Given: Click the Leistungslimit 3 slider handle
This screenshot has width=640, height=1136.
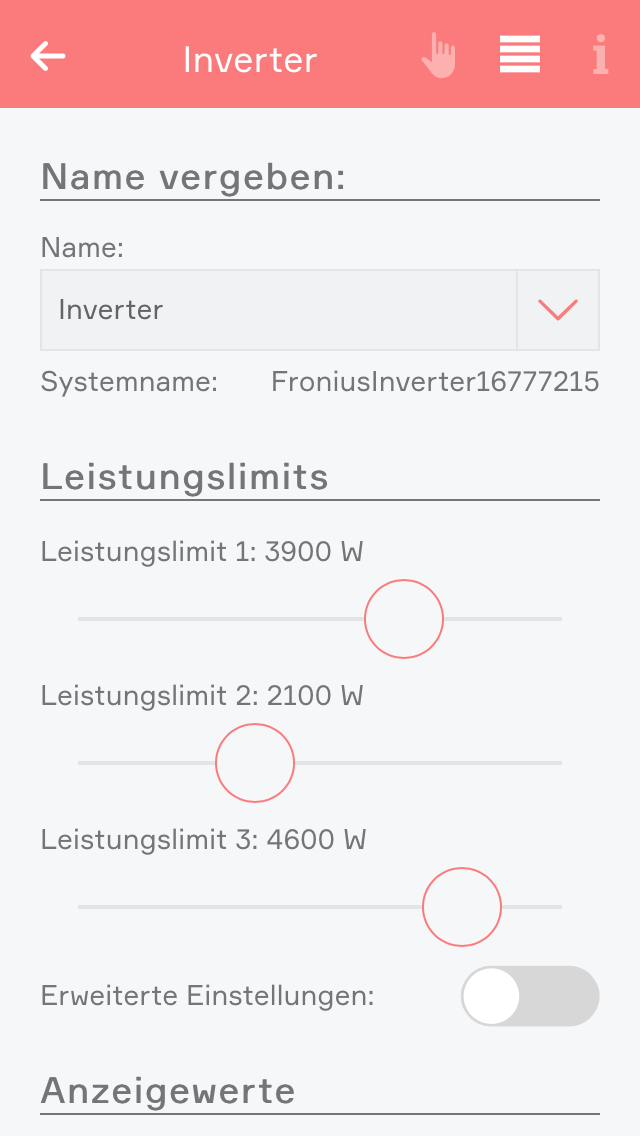Looking at the screenshot, I should point(462,907).
